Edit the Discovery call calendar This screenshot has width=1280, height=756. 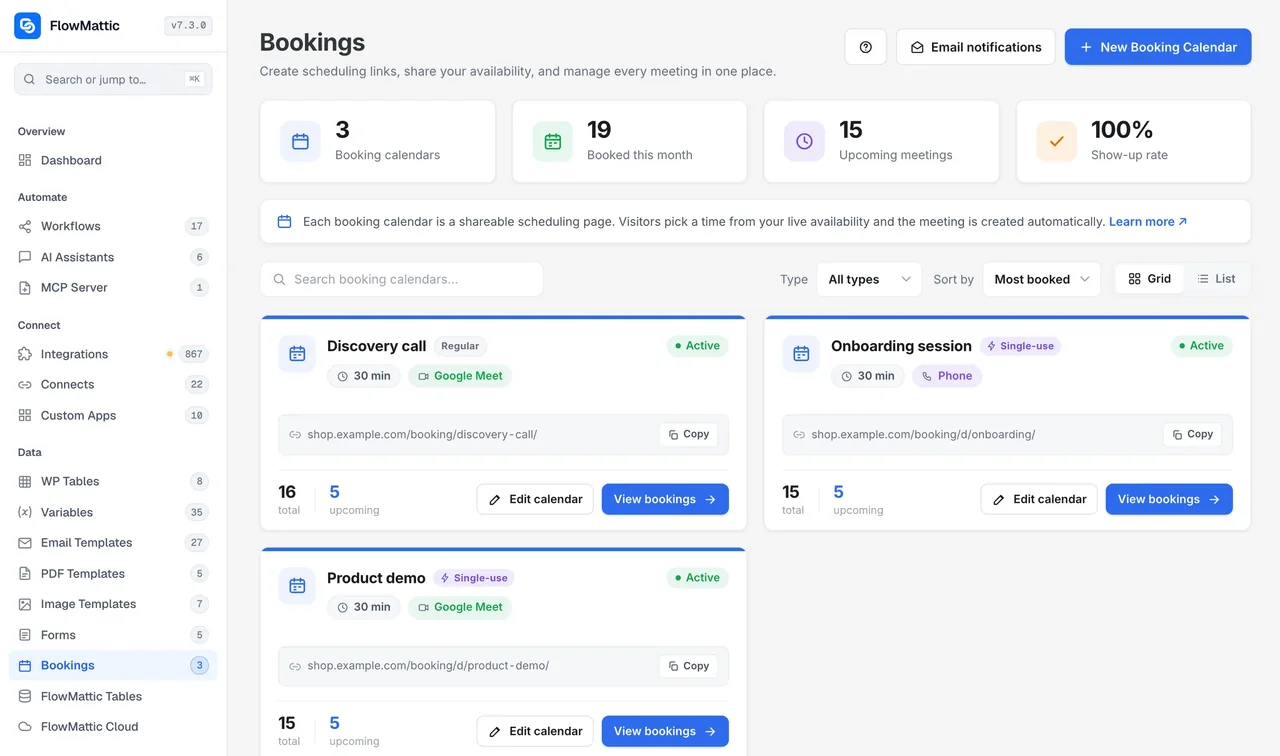coord(535,499)
